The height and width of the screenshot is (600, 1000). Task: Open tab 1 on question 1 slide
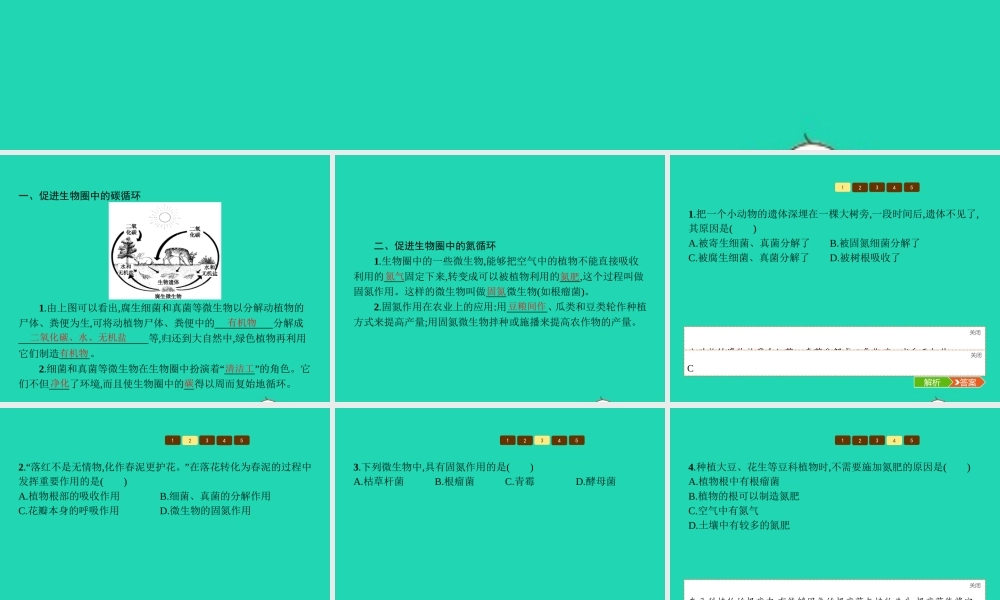tap(842, 187)
